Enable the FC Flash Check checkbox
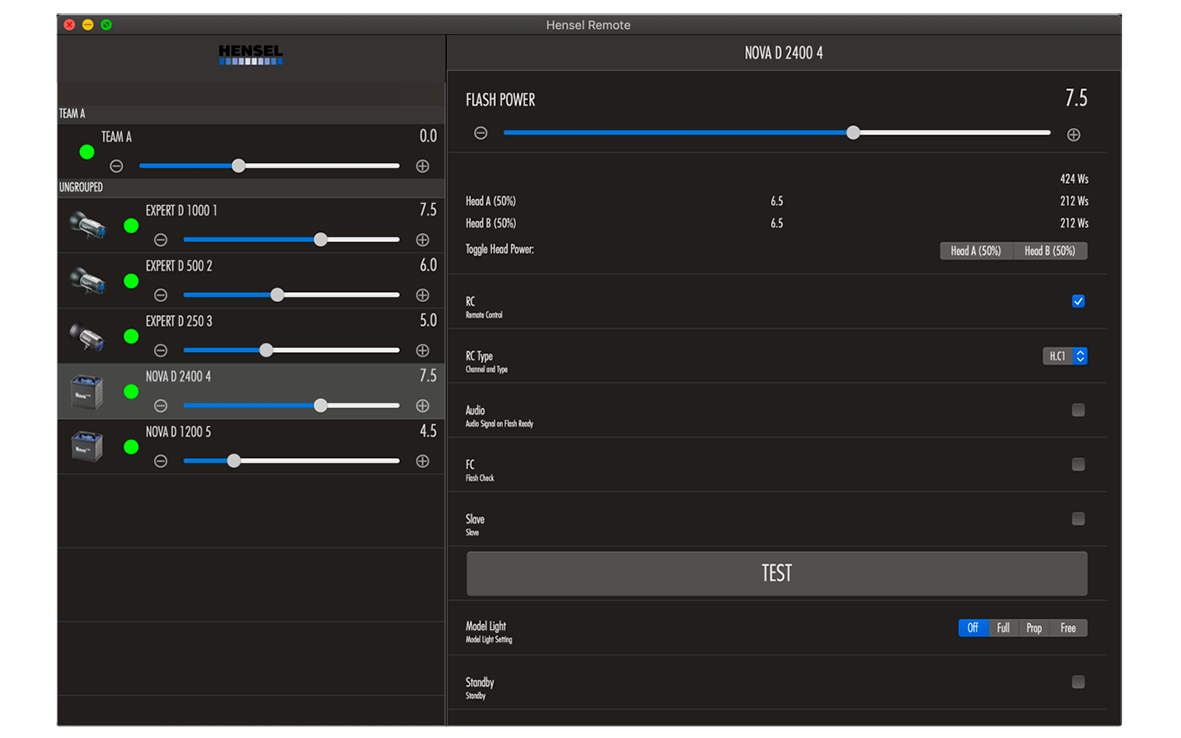1181x738 pixels. coord(1078,464)
